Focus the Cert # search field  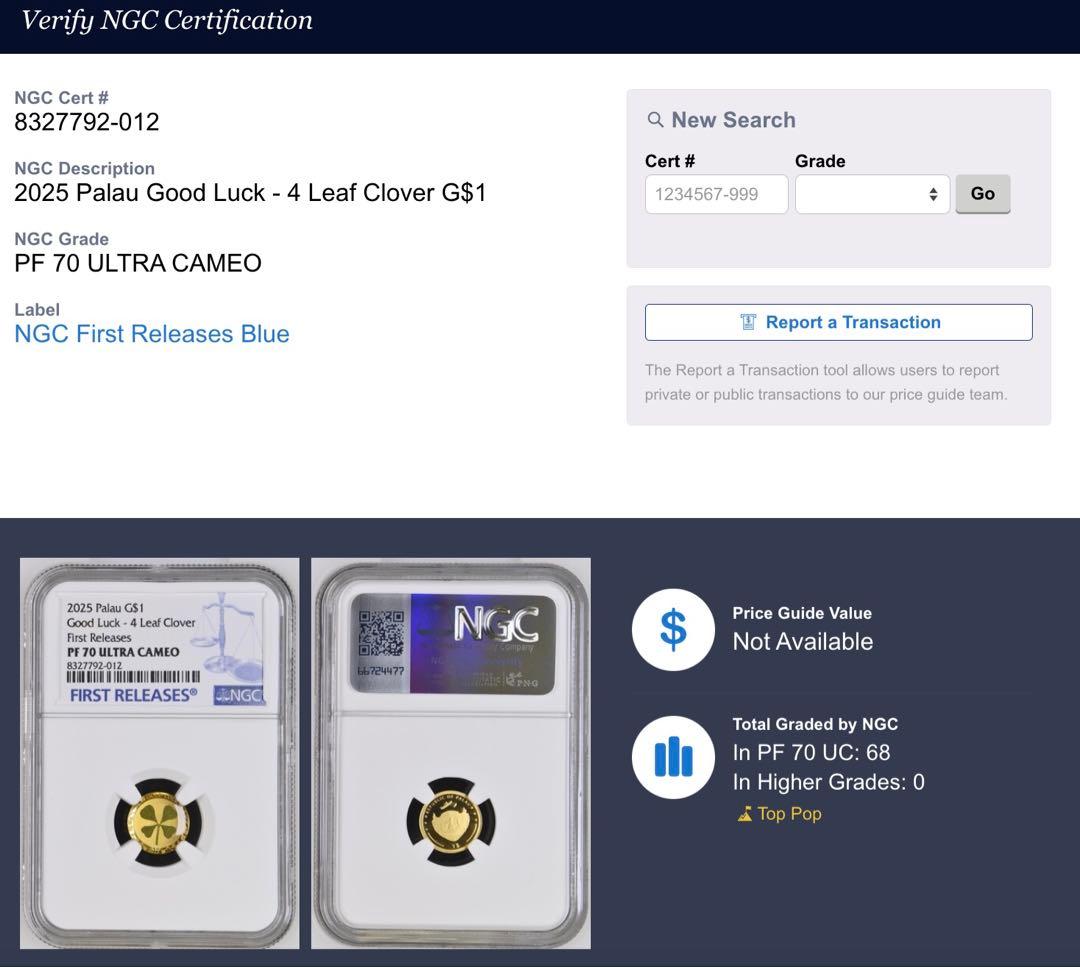[x=716, y=194]
